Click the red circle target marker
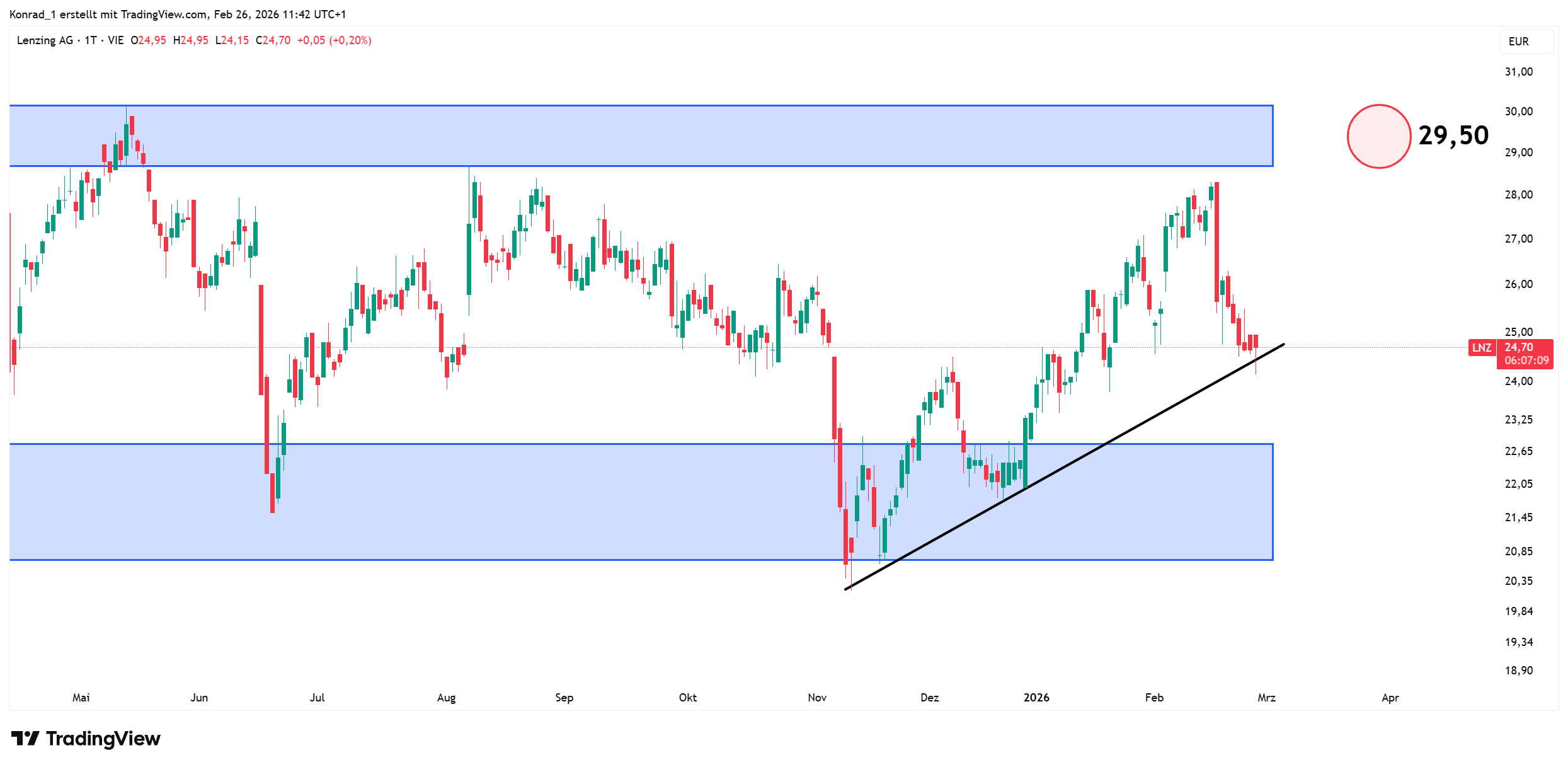Screen dimensions: 1568x767 (x=1378, y=136)
